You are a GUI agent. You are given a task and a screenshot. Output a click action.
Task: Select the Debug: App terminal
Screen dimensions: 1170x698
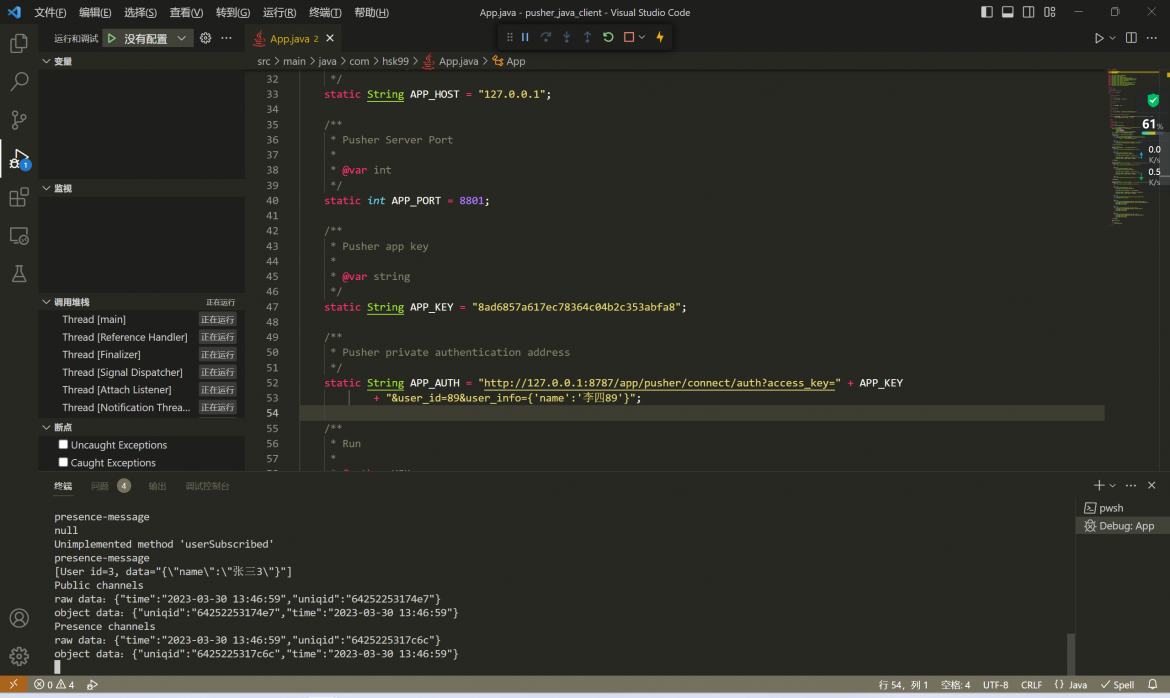pyautogui.click(x=1122, y=526)
